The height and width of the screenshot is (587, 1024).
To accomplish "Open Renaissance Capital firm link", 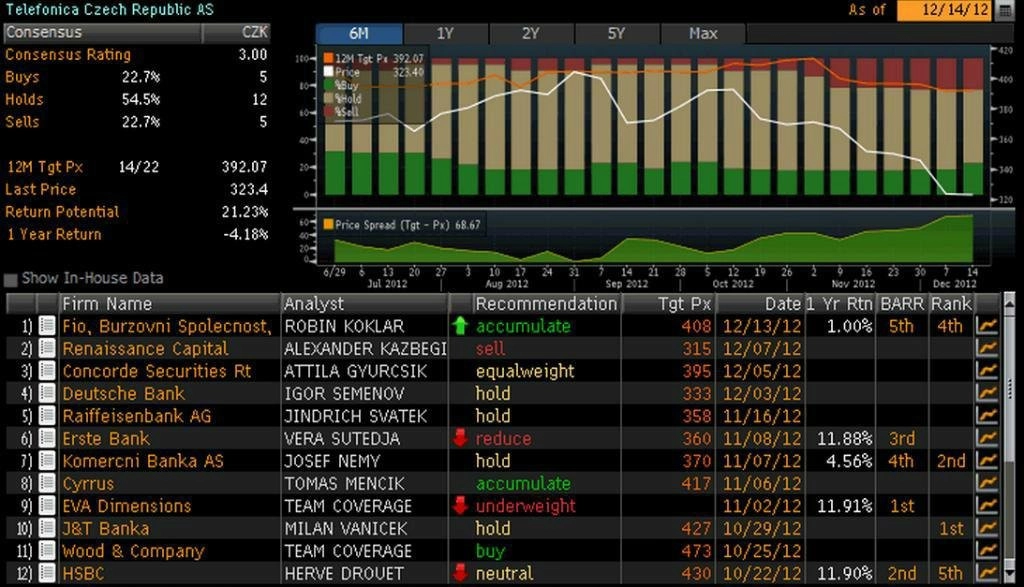I will [145, 348].
